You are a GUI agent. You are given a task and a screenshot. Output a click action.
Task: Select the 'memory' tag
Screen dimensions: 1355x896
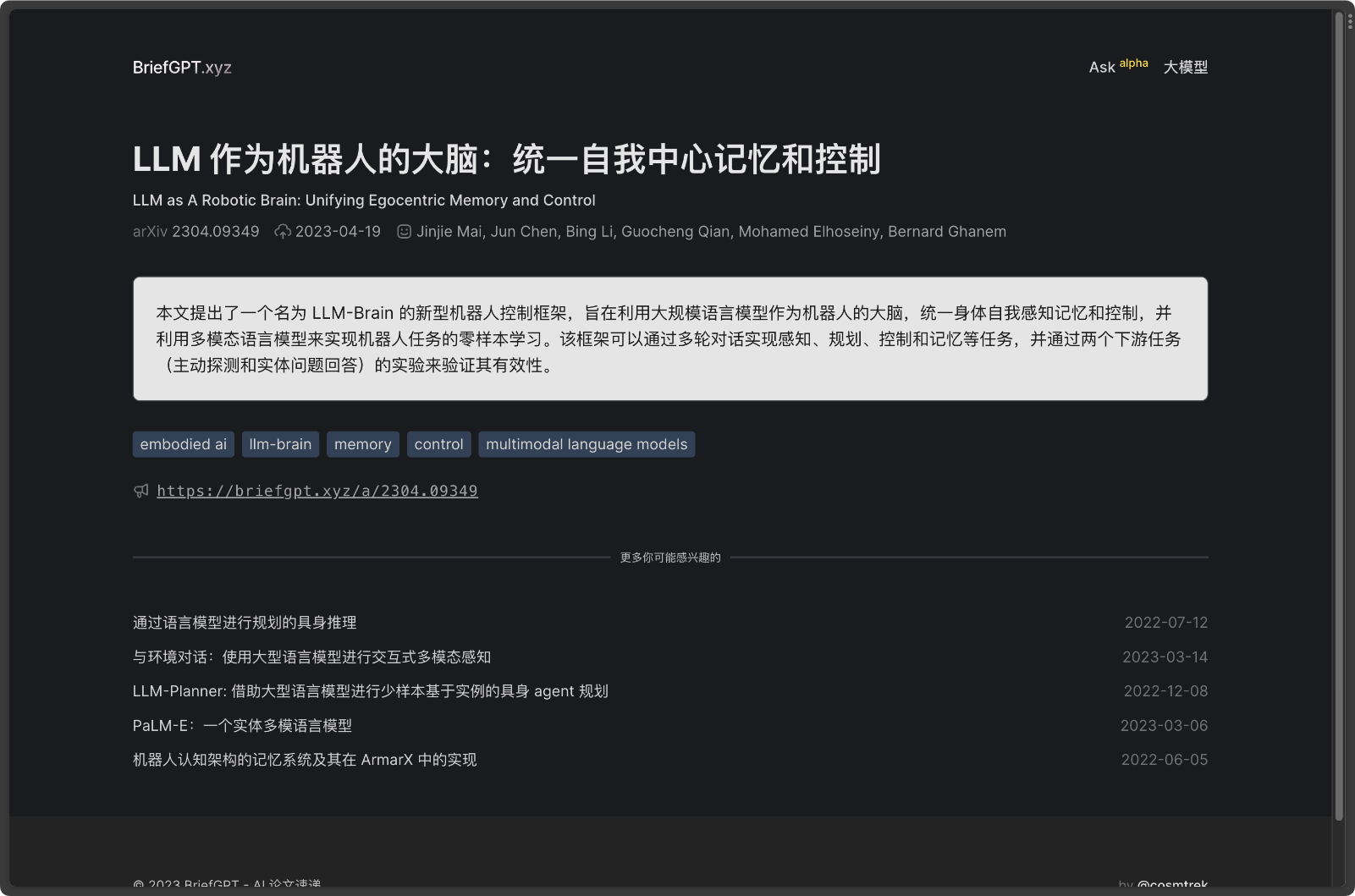tap(362, 443)
